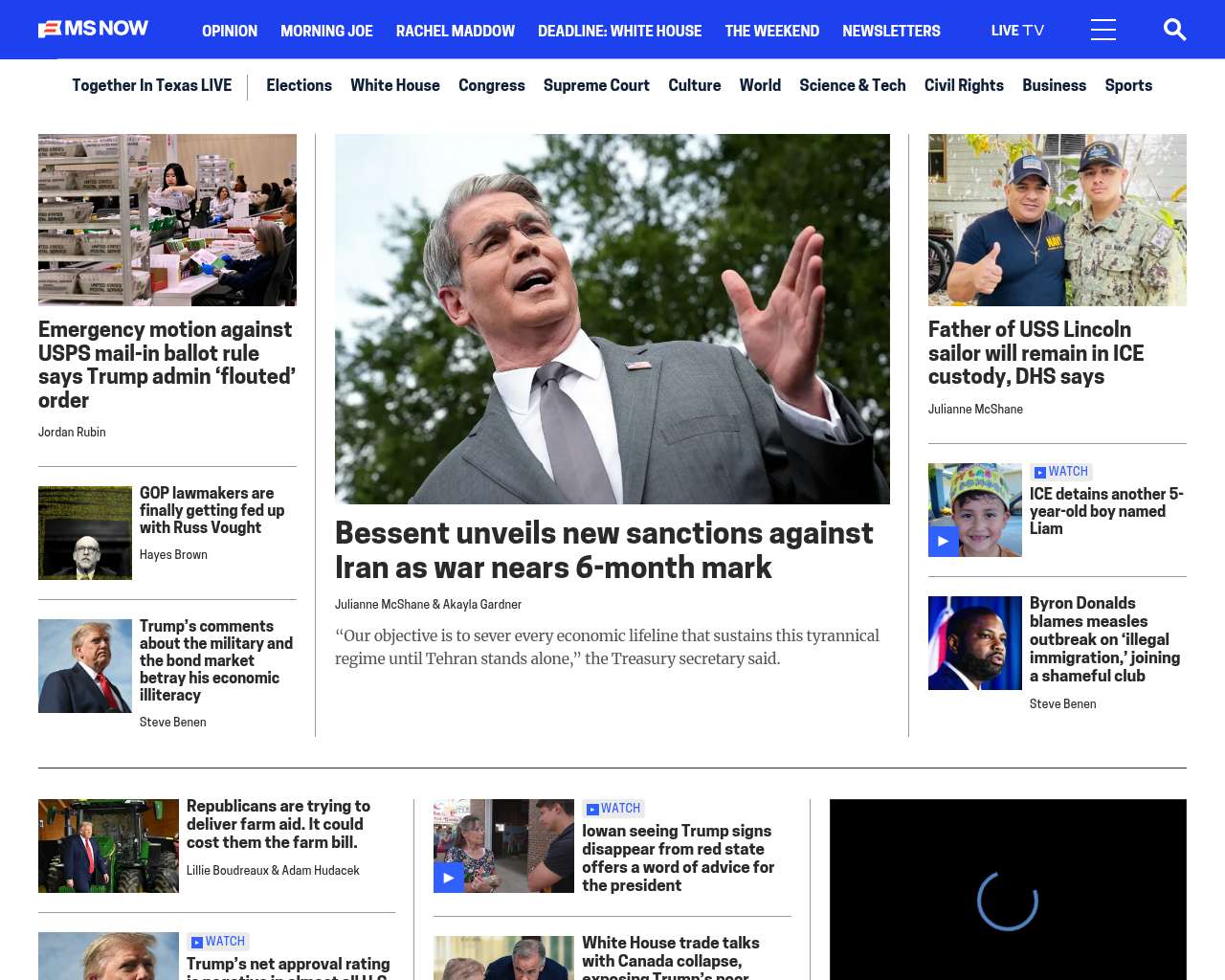Open Canada trade talks story thumbnail
This screenshot has width=1225, height=980.
[503, 958]
